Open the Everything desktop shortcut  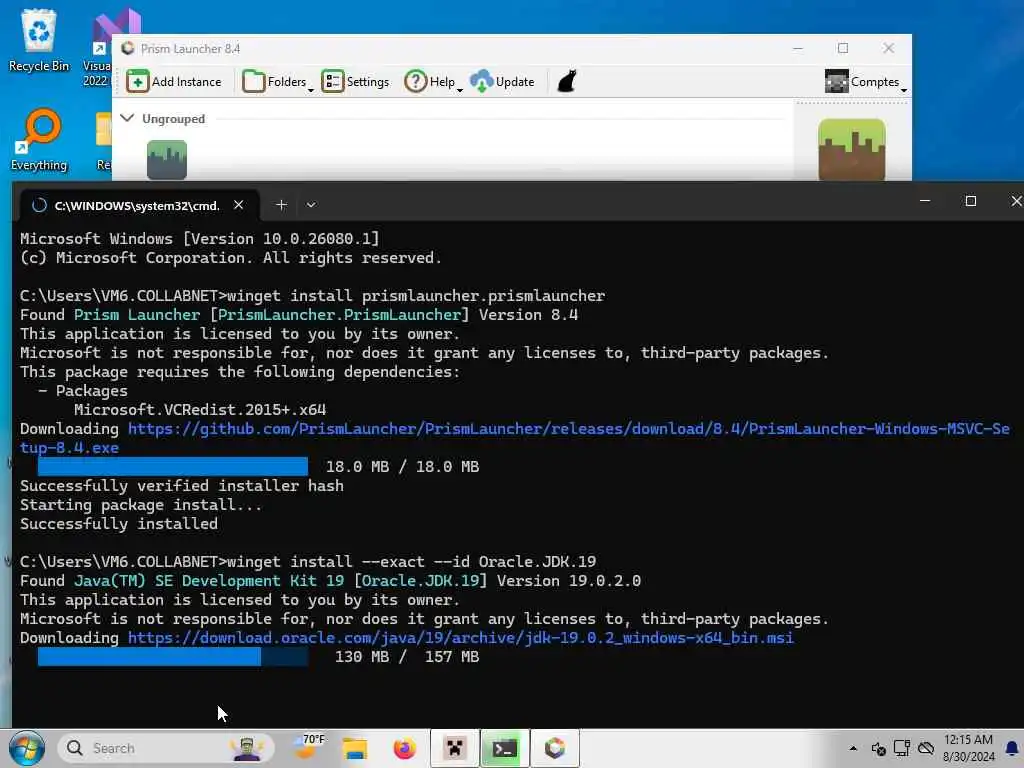pyautogui.click(x=39, y=140)
